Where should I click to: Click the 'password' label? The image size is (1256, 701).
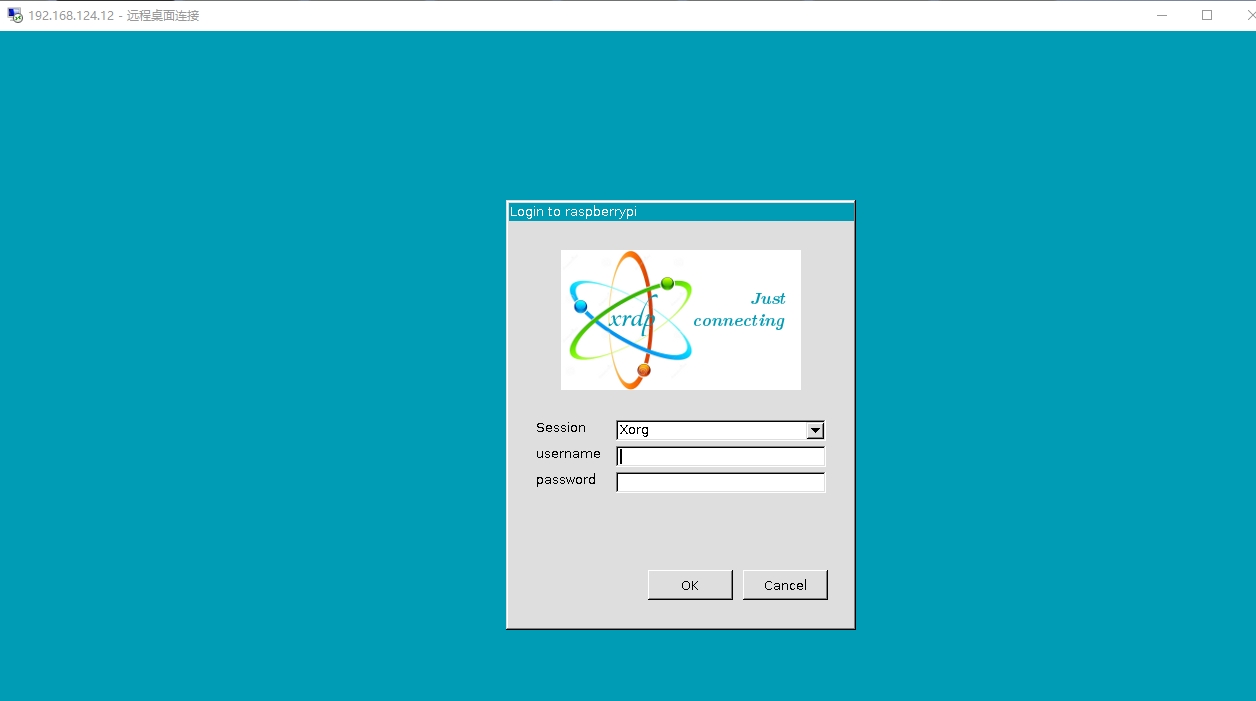click(566, 480)
